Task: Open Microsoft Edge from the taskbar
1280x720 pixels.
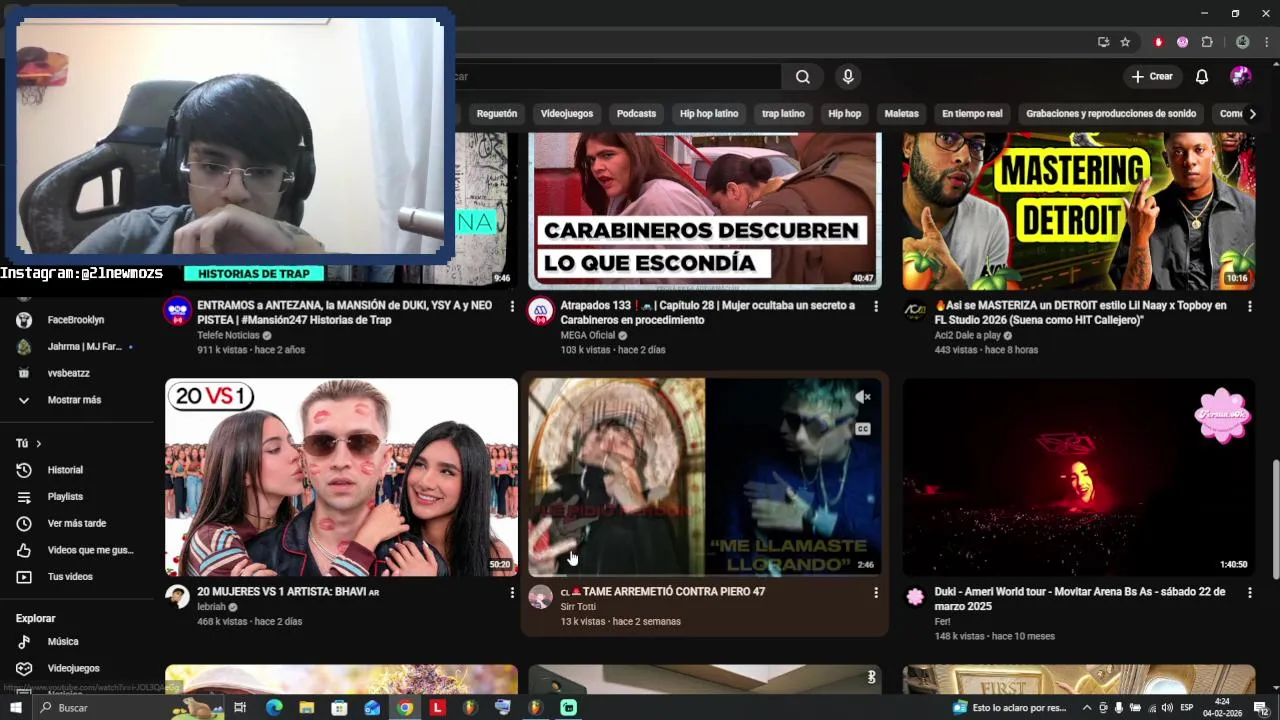Action: click(x=274, y=708)
